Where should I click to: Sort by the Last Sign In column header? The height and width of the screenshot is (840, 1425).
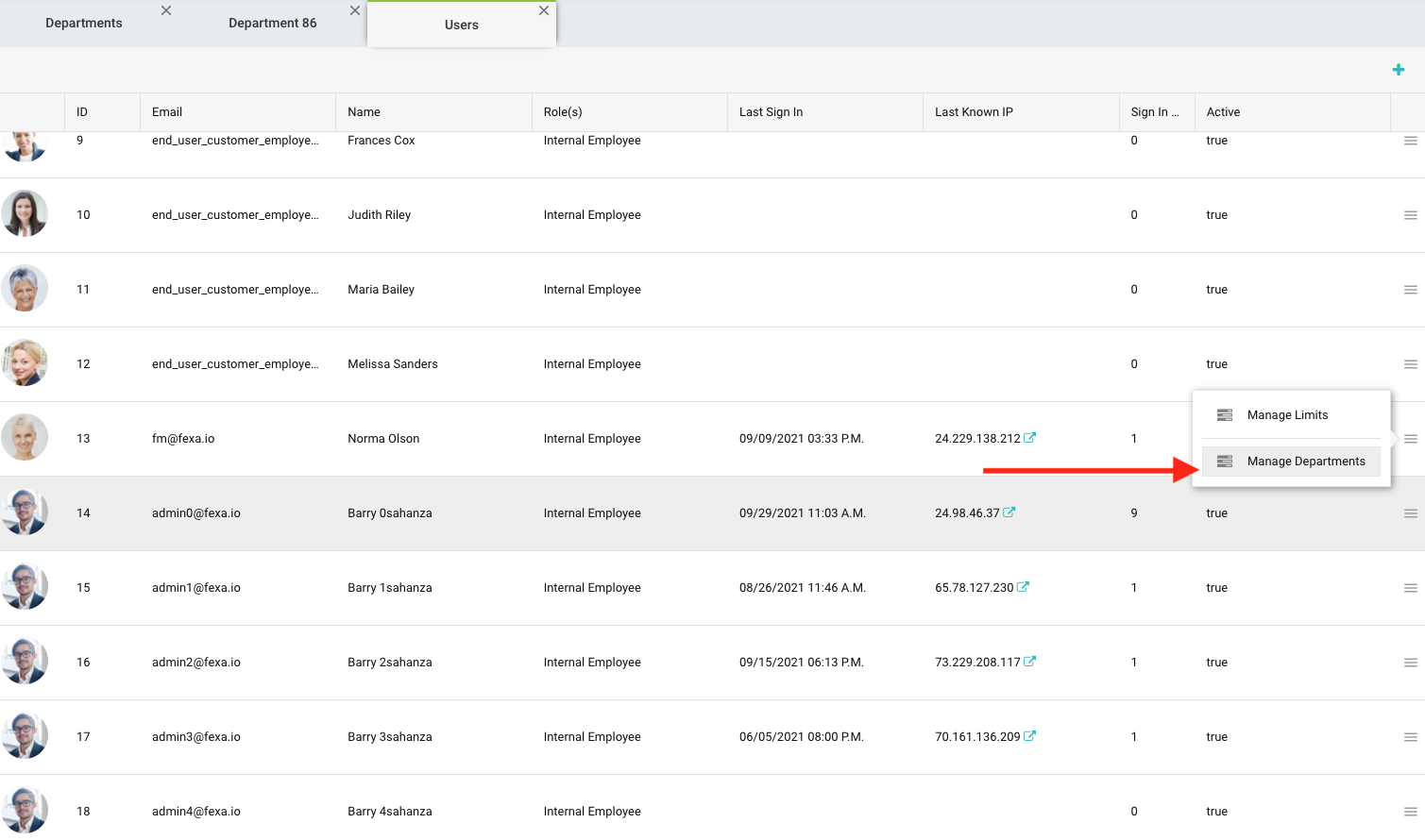771,112
